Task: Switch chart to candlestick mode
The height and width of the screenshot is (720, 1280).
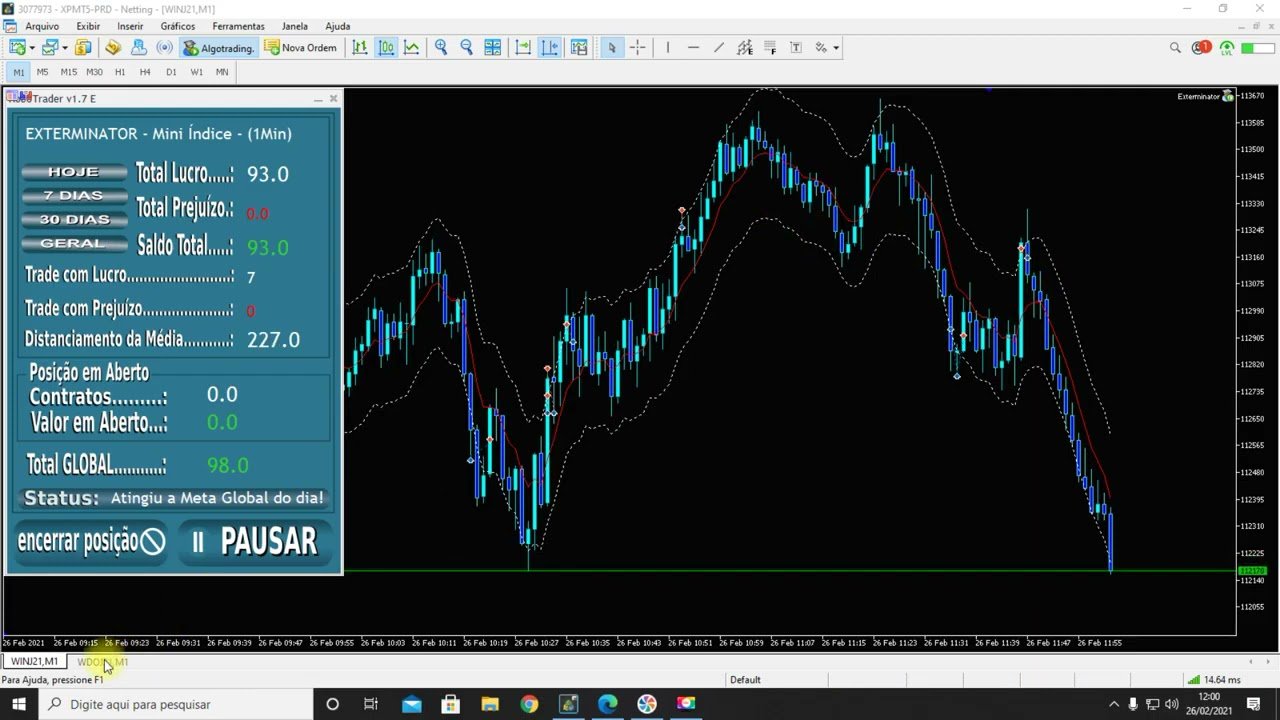Action: pyautogui.click(x=386, y=47)
